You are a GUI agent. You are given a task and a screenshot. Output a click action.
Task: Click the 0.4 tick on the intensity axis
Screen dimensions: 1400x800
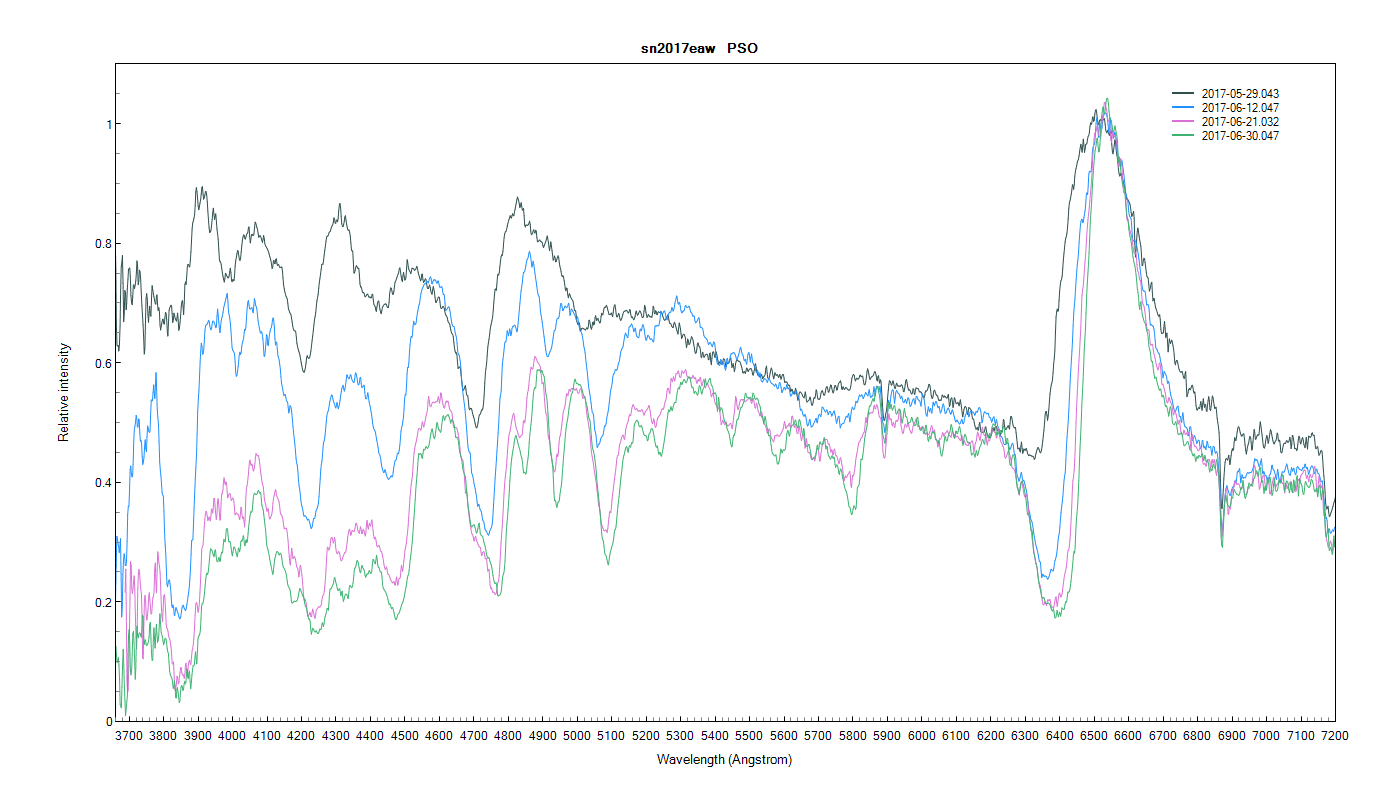tap(102, 483)
